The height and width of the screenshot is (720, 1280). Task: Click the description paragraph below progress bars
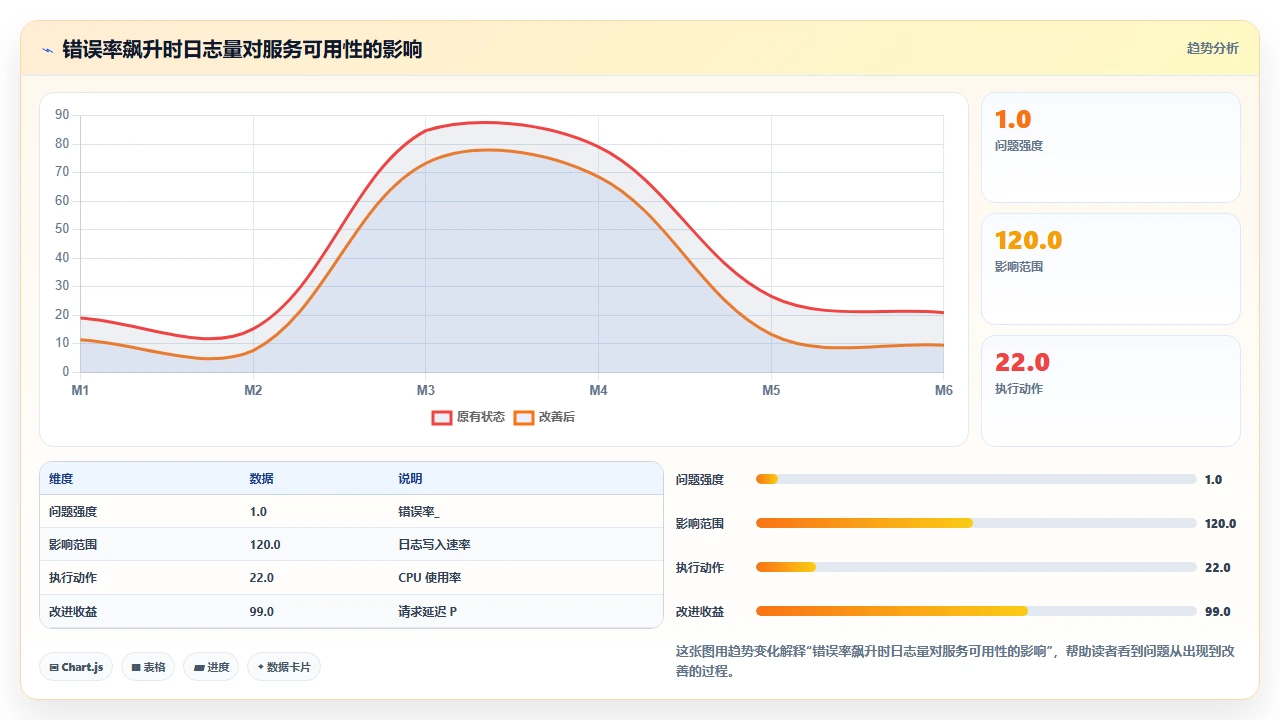coord(955,661)
